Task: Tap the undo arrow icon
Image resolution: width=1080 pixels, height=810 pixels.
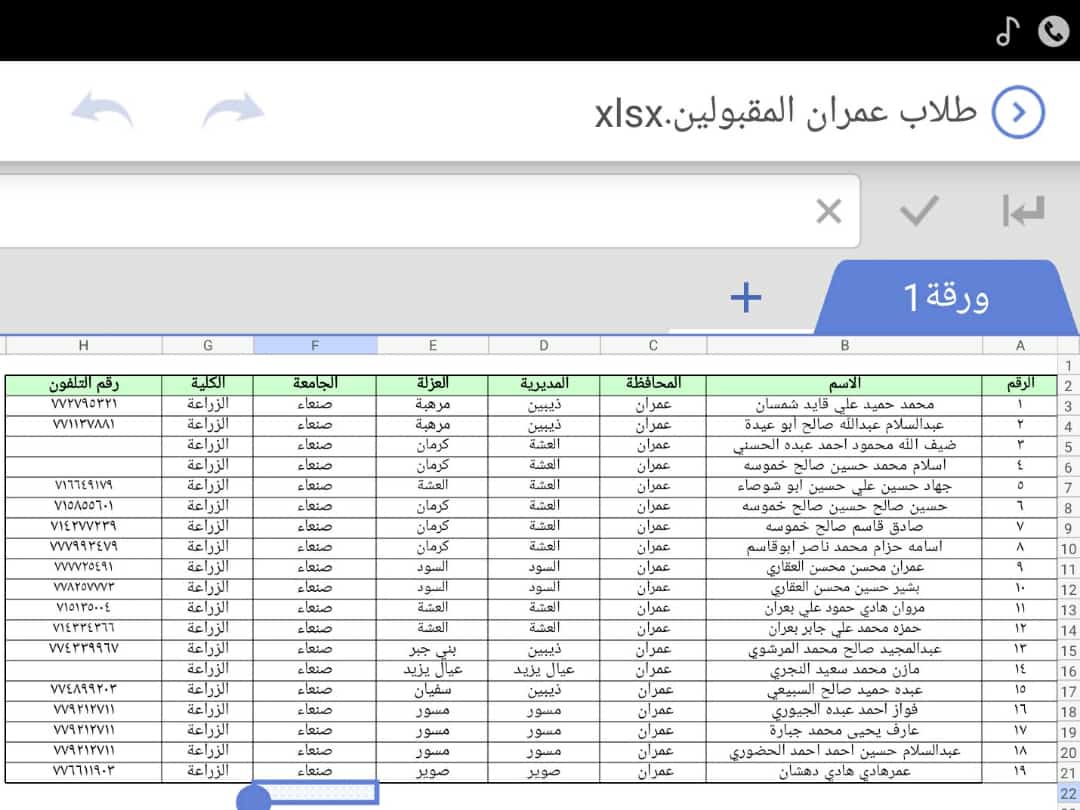Action: [102, 110]
